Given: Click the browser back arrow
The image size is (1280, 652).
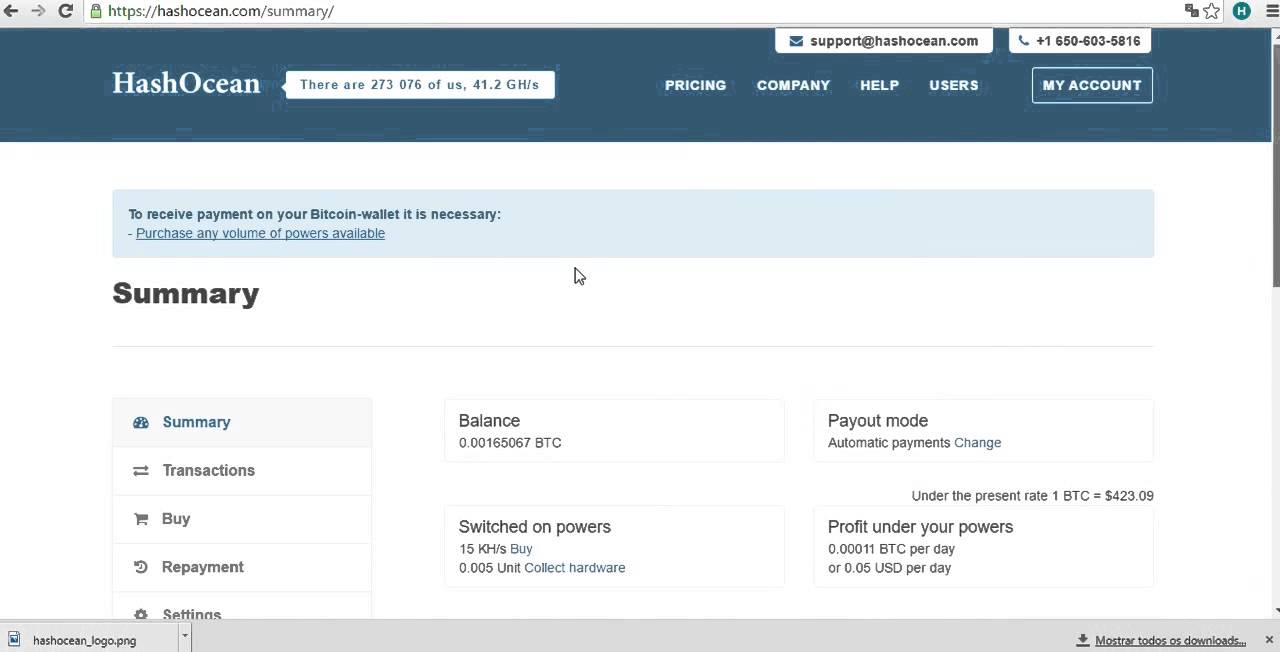Looking at the screenshot, I should (x=11, y=11).
